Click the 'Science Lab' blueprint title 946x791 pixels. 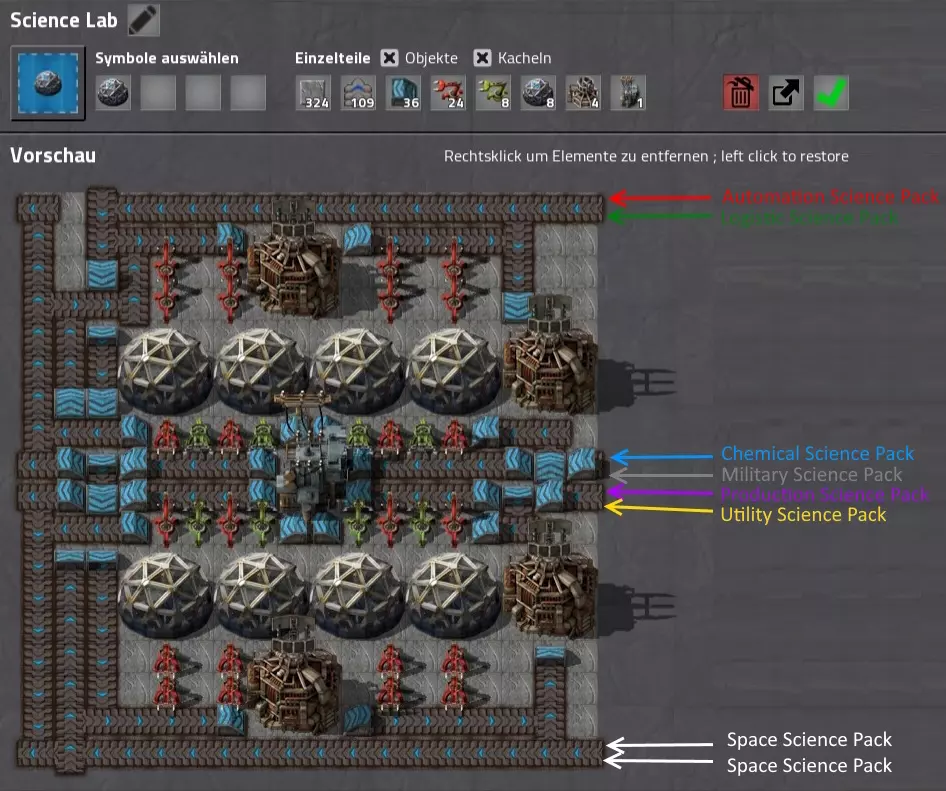[64, 20]
